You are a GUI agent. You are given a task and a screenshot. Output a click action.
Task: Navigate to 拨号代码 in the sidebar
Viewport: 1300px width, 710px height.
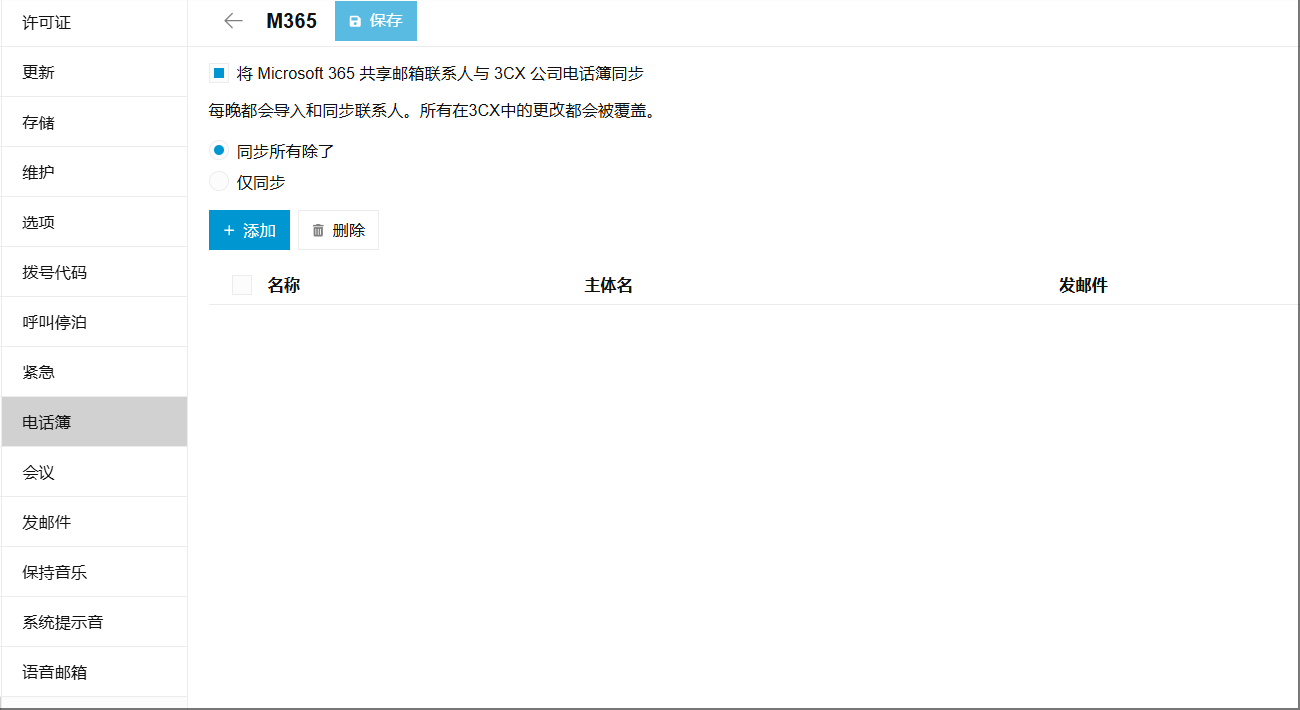coord(94,272)
